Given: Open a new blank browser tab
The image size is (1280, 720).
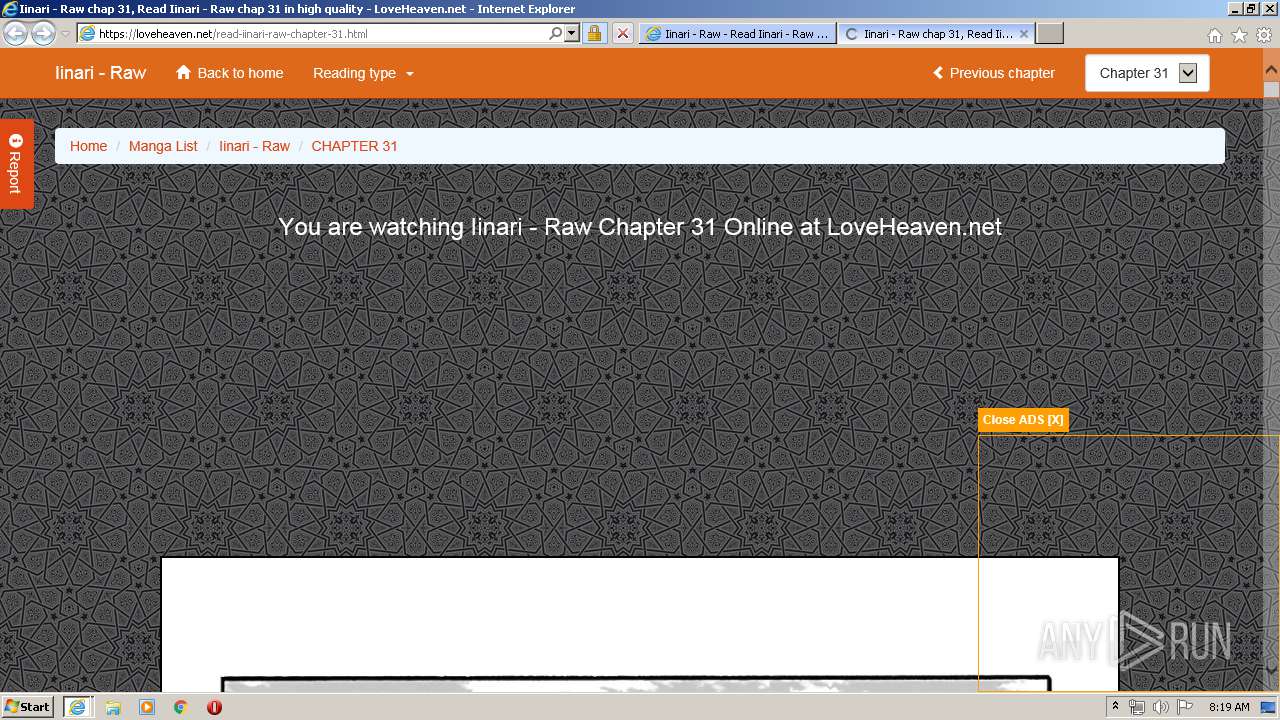Looking at the screenshot, I should (x=1049, y=33).
